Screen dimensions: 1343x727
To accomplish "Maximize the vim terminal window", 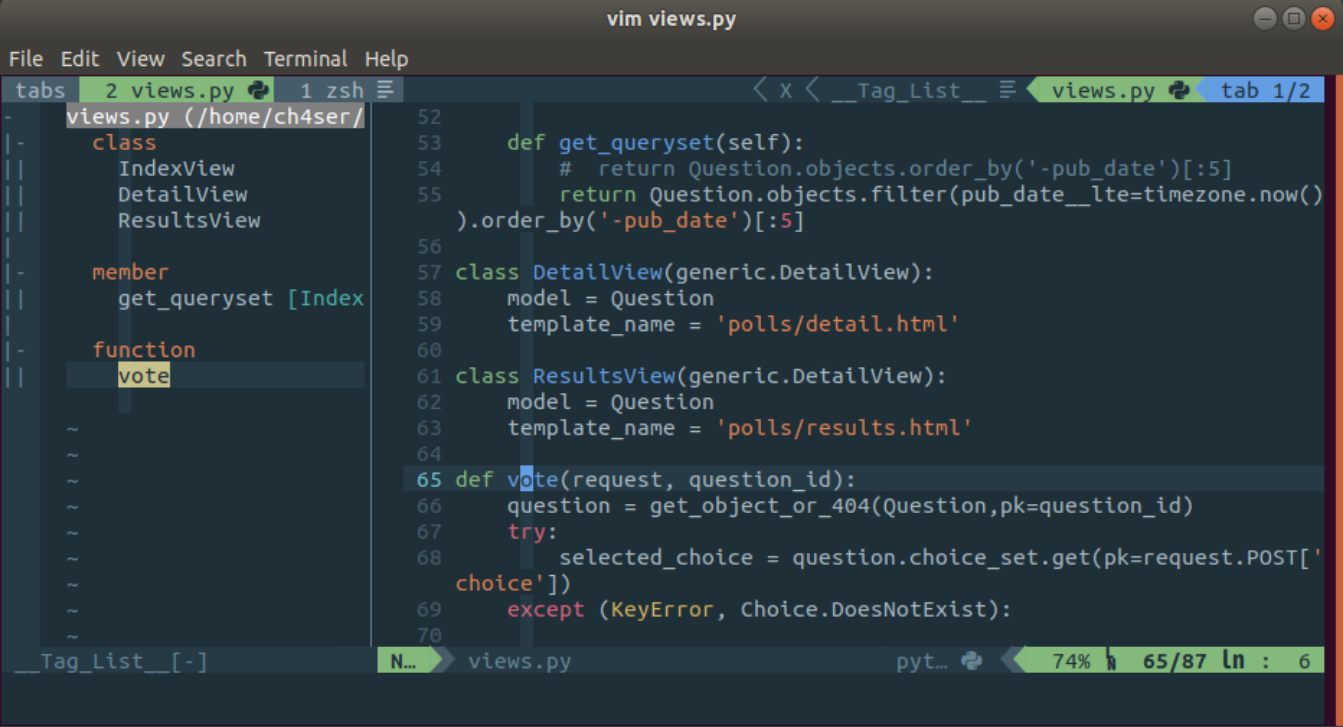I will tap(1293, 18).
